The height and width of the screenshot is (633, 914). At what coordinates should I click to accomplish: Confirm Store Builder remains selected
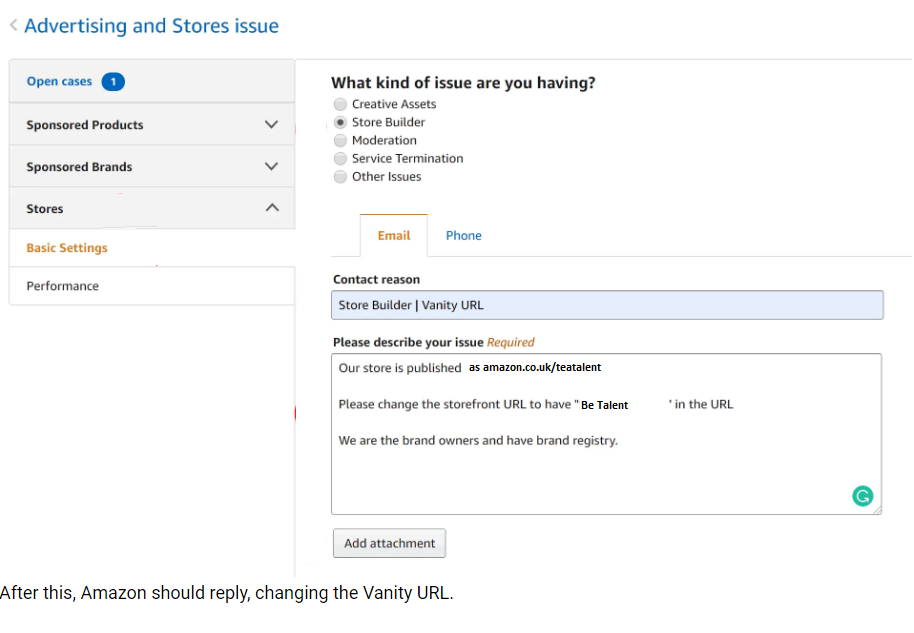[340, 122]
